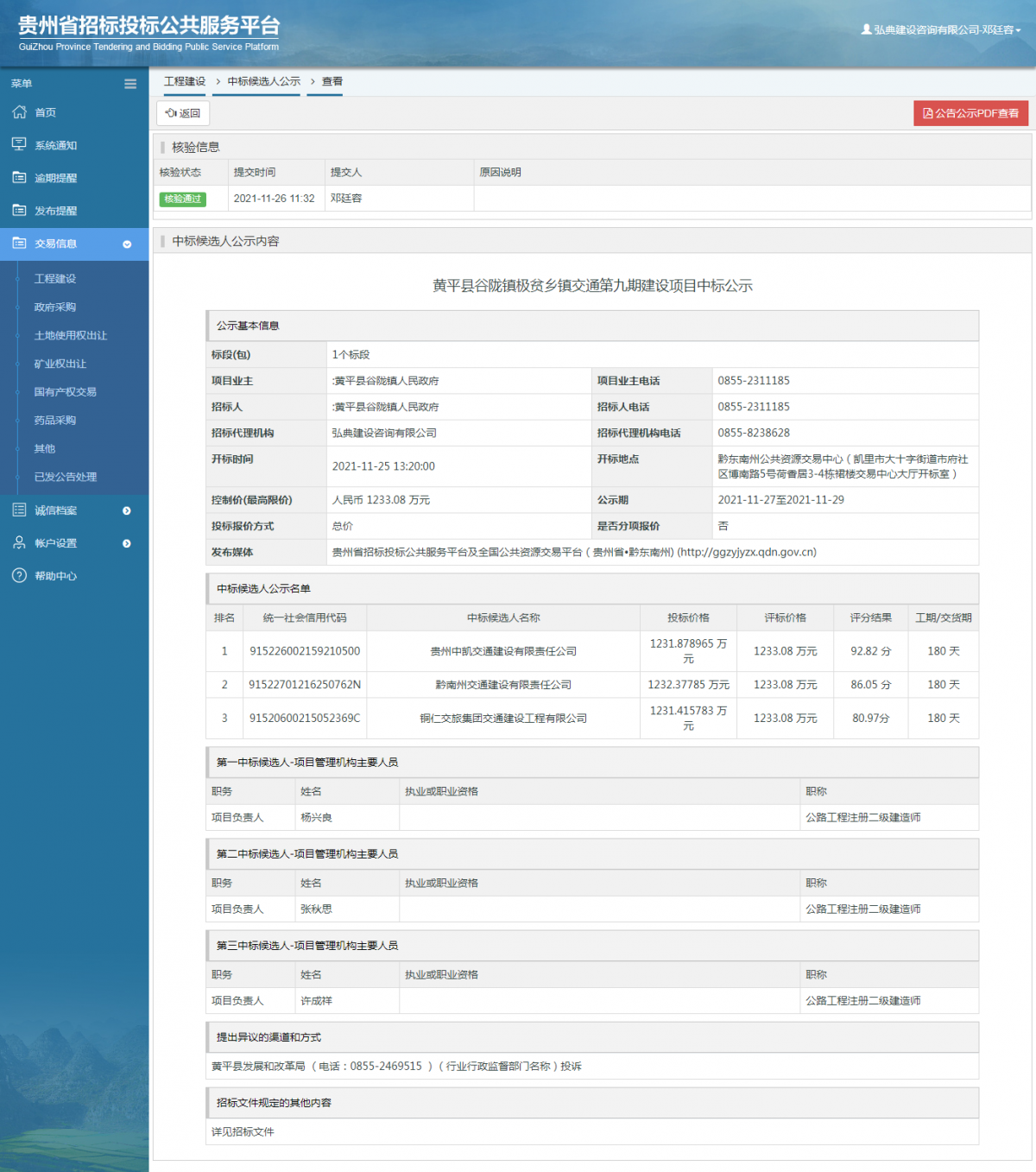This screenshot has width=1036, height=1172.
Task: Click the 帮助中心 question mark icon
Action: [x=19, y=576]
